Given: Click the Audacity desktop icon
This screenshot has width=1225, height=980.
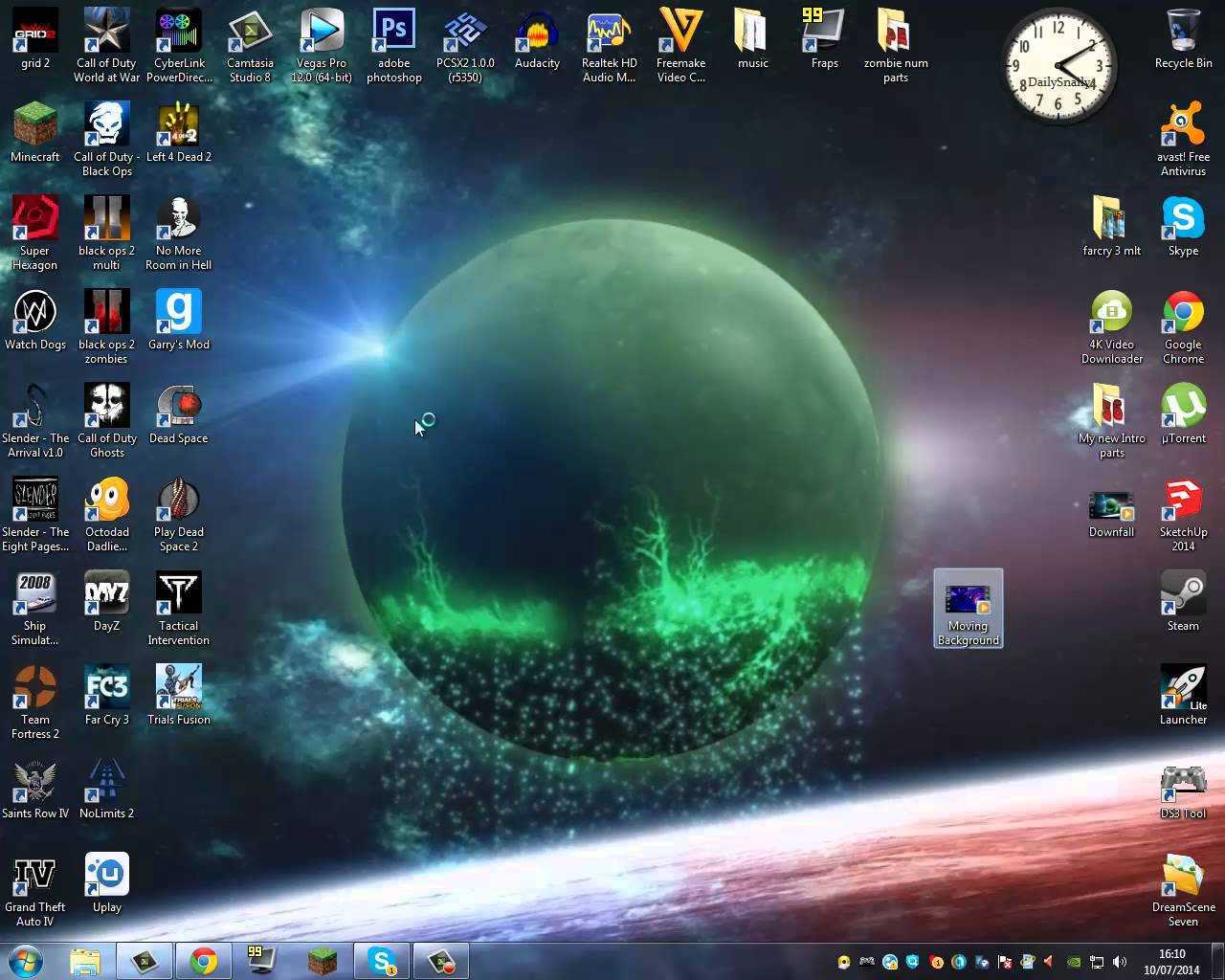Looking at the screenshot, I should point(537,40).
